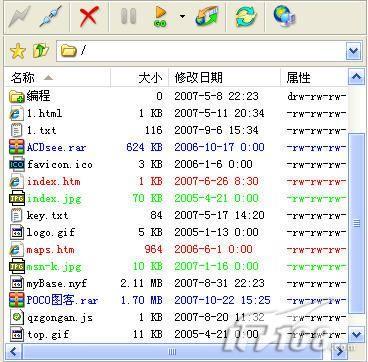Viewport: 368px width, 362px height.
Task: Sort by the 大小 column header
Action: 139,78
